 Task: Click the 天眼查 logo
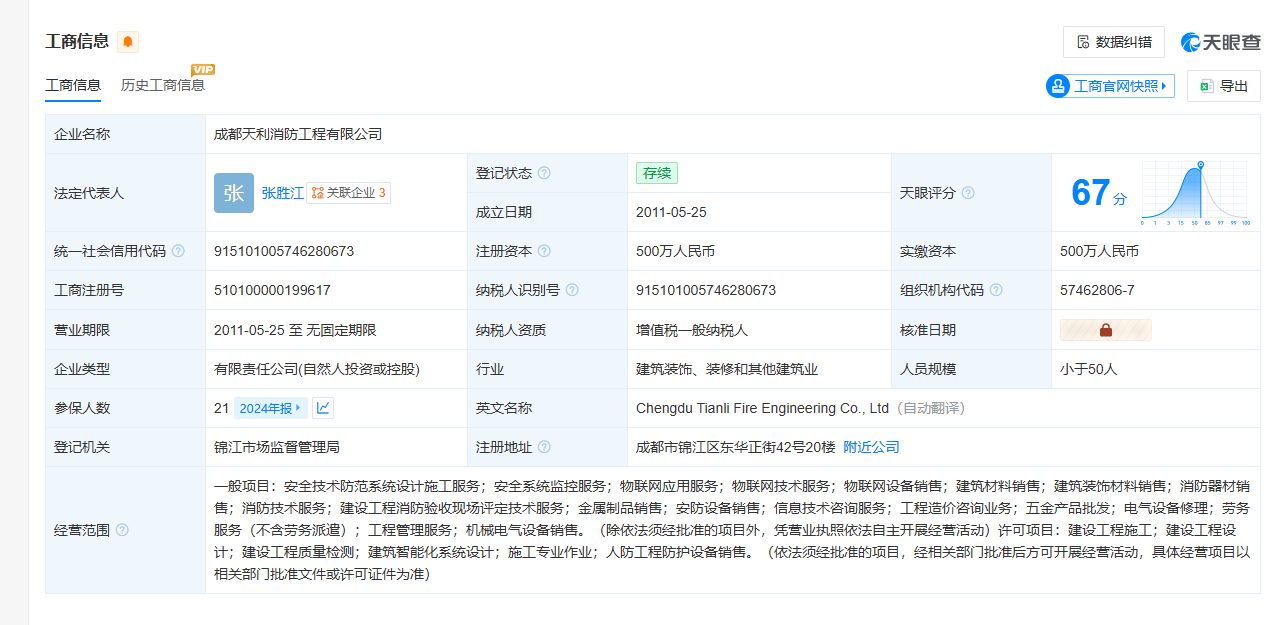point(1220,42)
